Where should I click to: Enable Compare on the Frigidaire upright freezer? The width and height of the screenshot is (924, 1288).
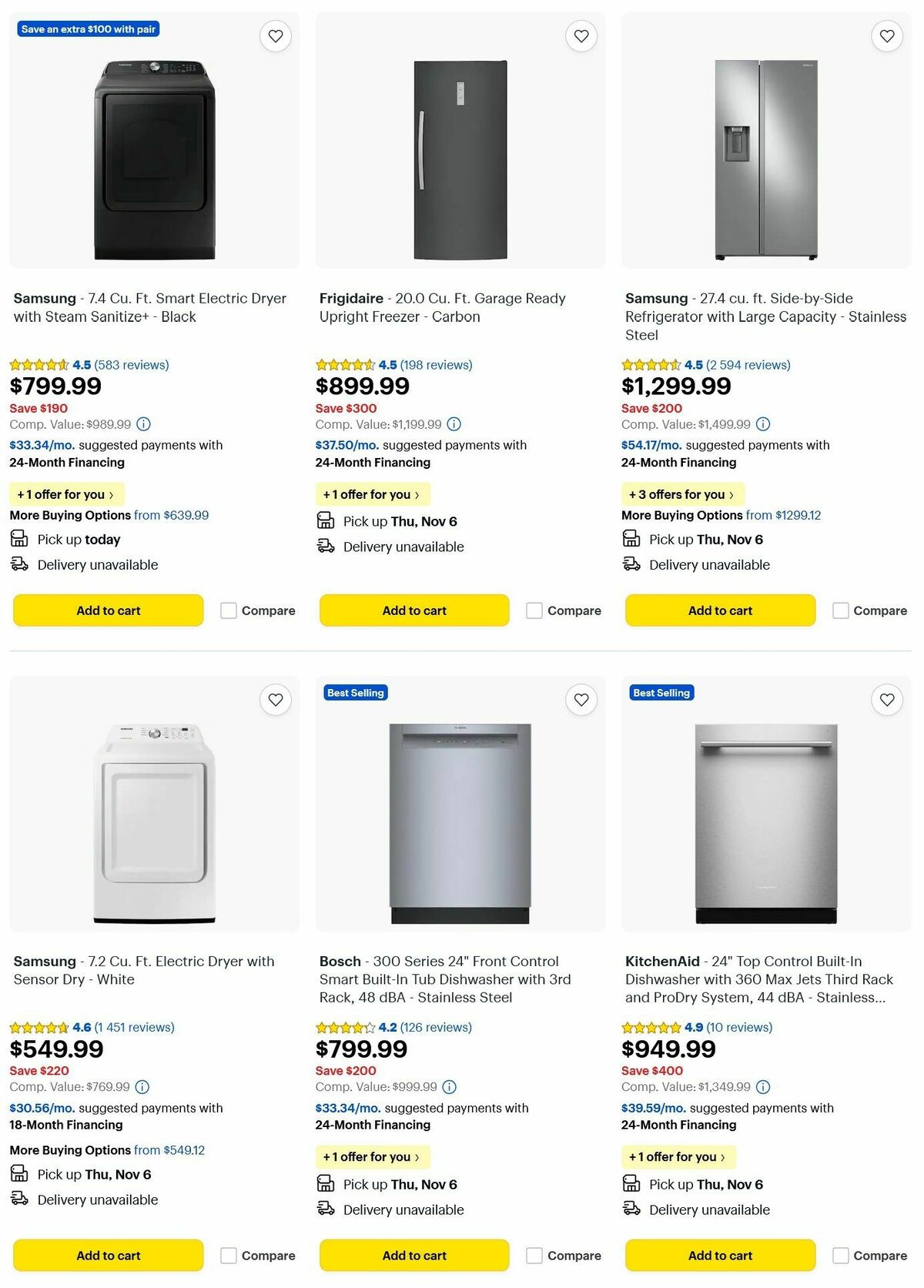[x=534, y=610]
